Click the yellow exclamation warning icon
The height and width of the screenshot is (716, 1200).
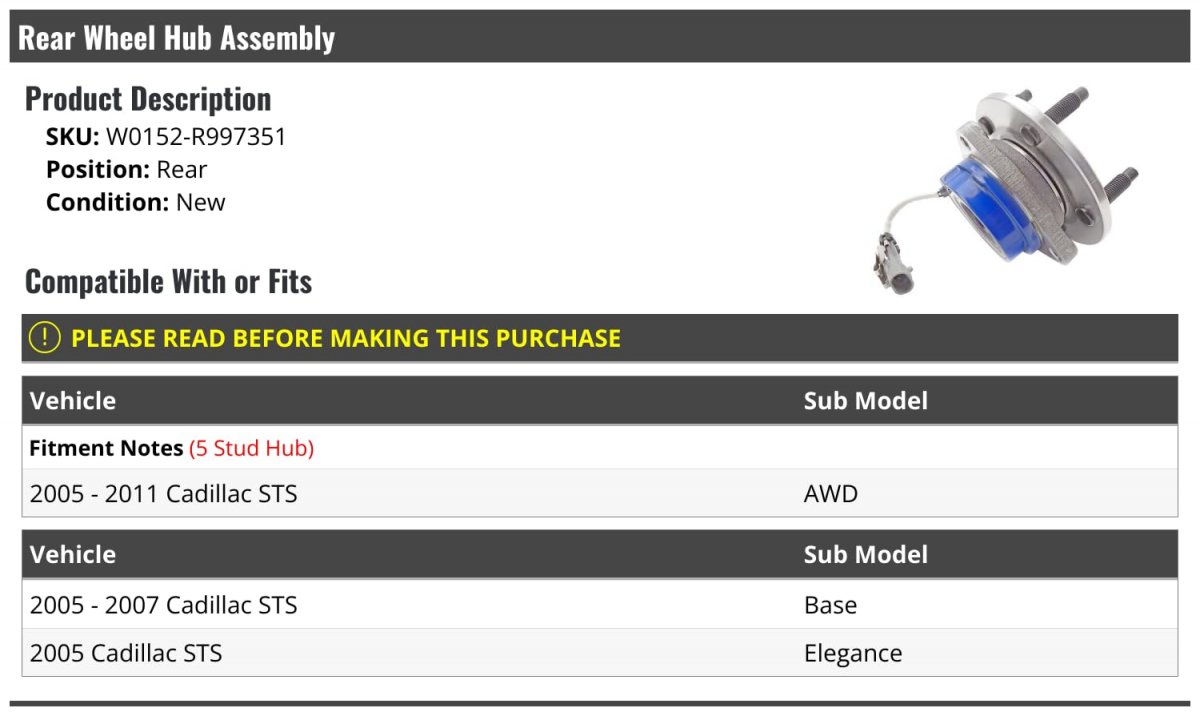click(x=45, y=338)
